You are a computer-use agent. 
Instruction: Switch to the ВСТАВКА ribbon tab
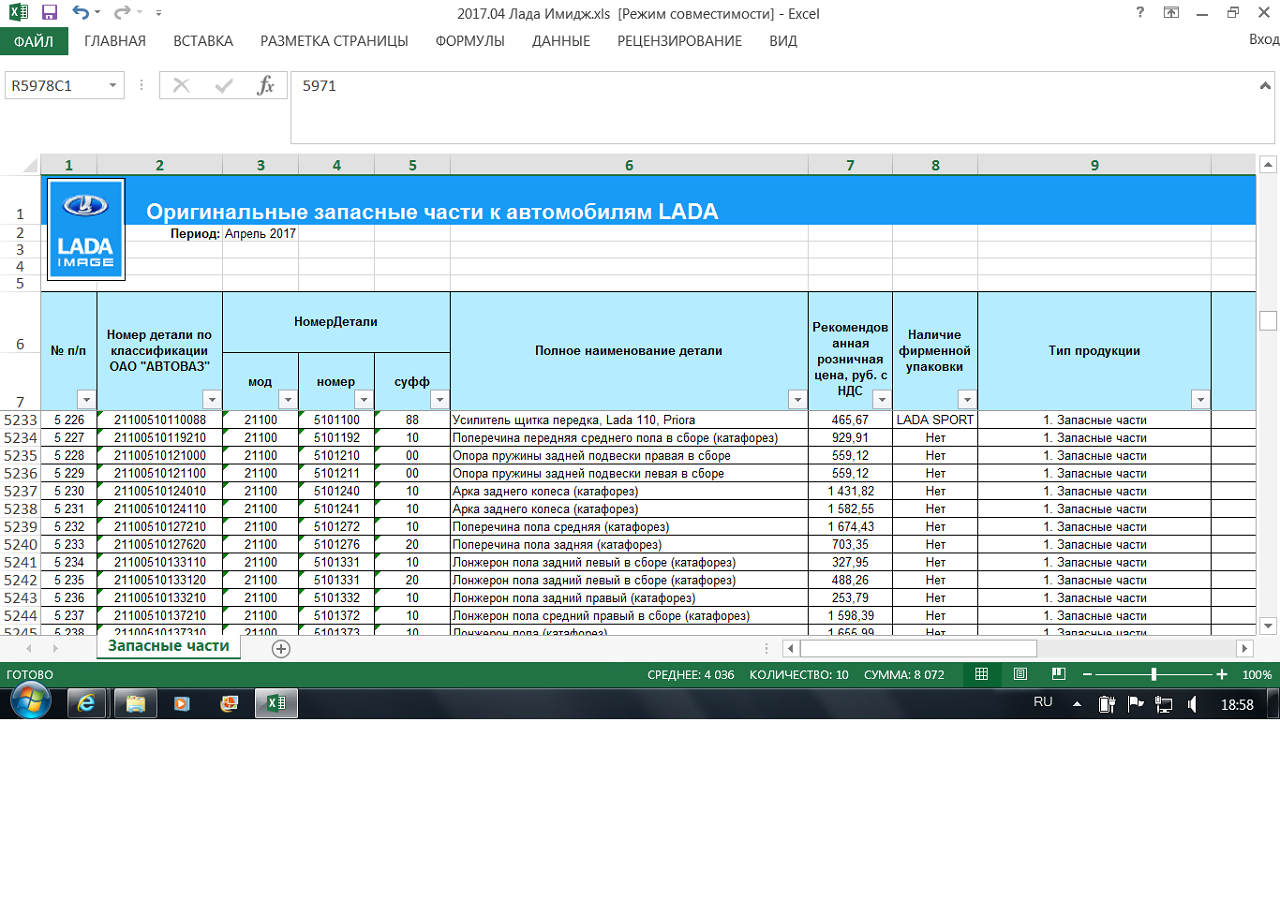pos(203,41)
